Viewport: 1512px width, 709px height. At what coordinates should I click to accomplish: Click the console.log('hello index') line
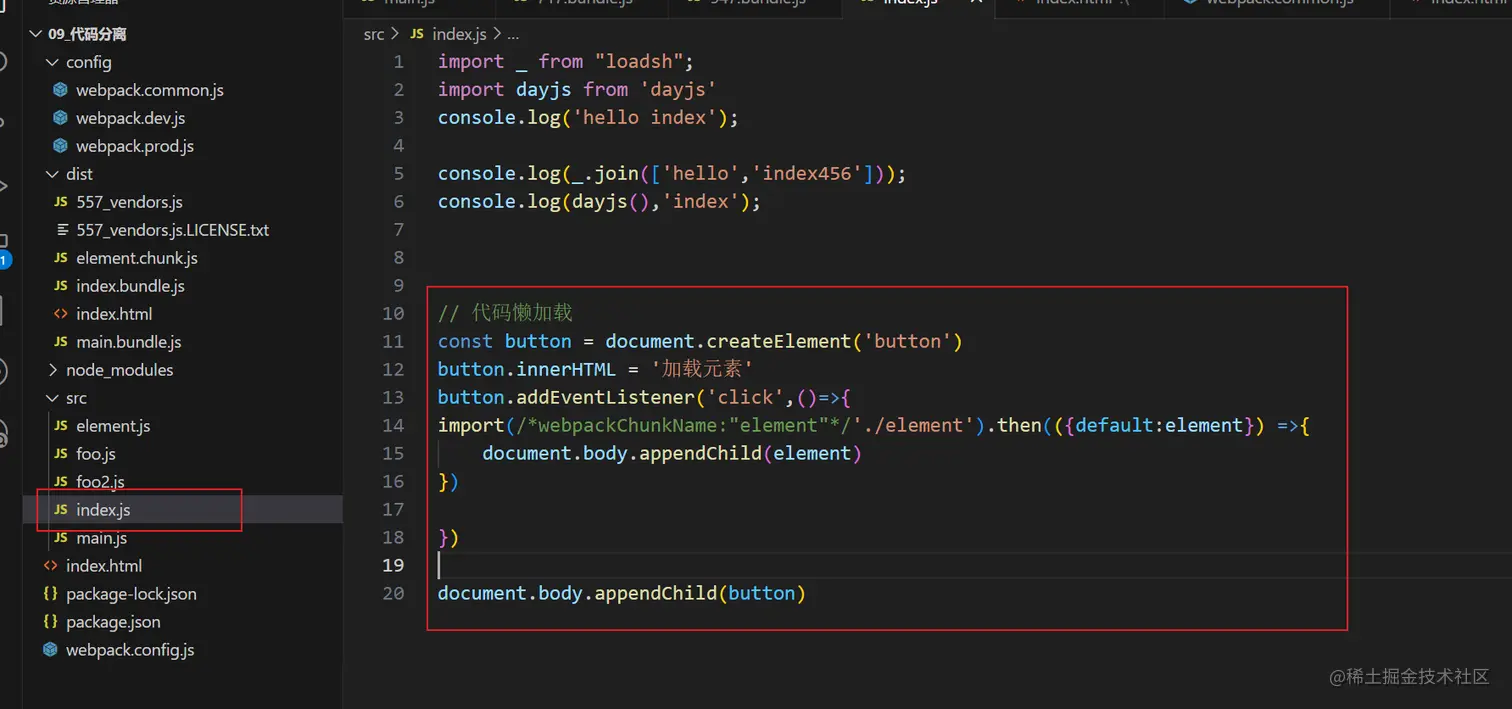click(x=588, y=118)
